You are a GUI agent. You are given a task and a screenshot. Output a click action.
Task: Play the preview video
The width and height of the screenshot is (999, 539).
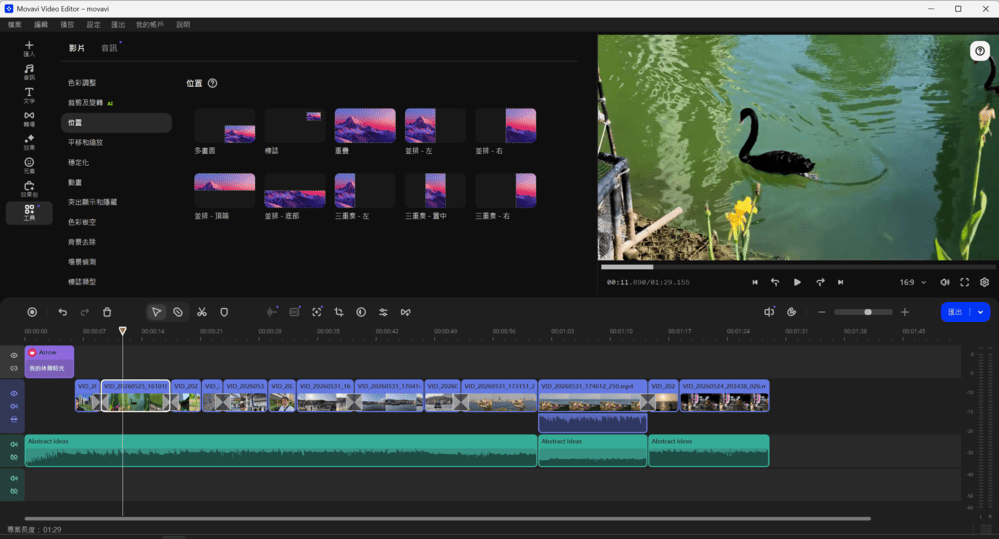[x=797, y=282]
